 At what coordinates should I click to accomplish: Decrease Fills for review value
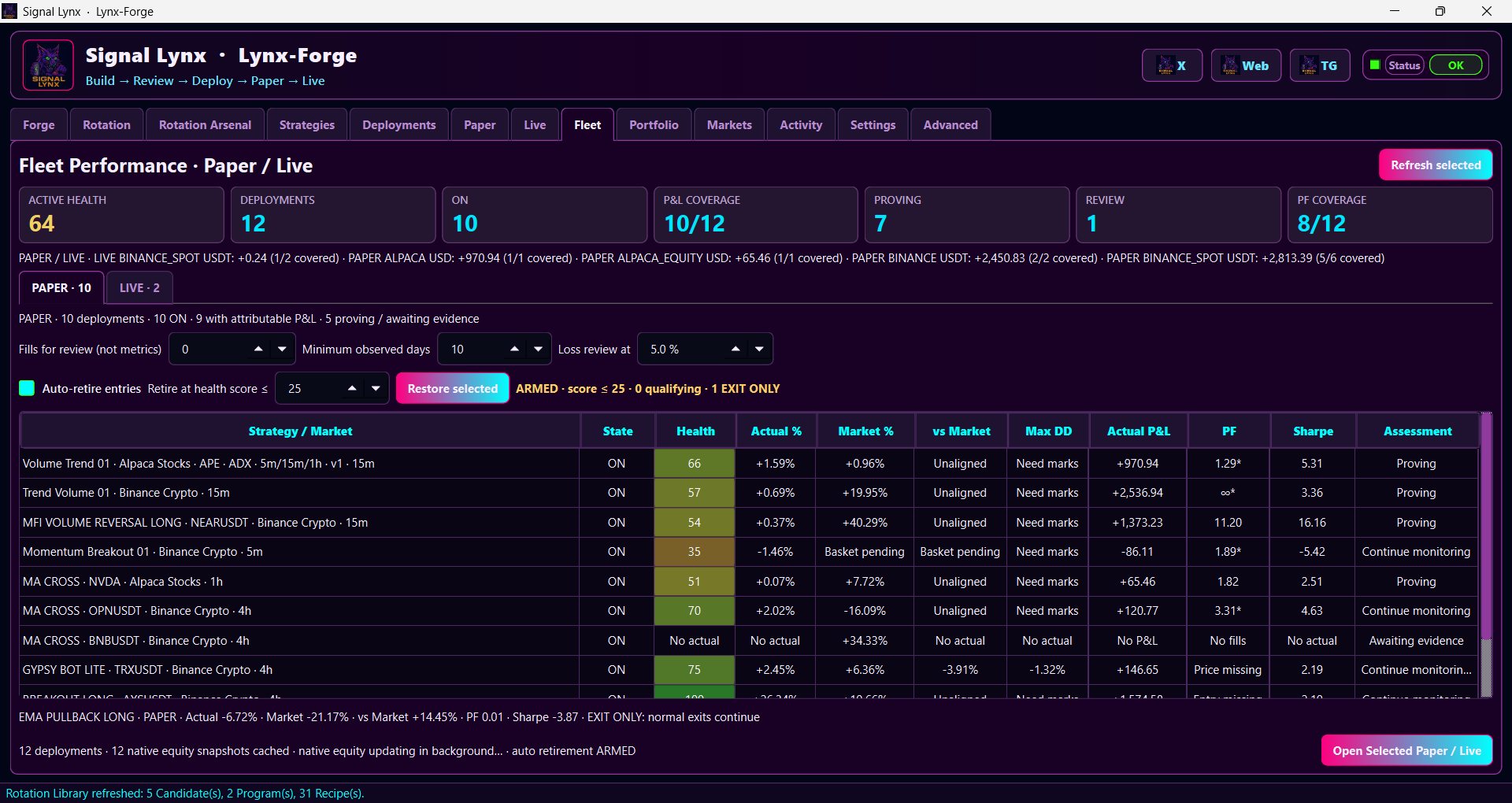tap(282, 349)
